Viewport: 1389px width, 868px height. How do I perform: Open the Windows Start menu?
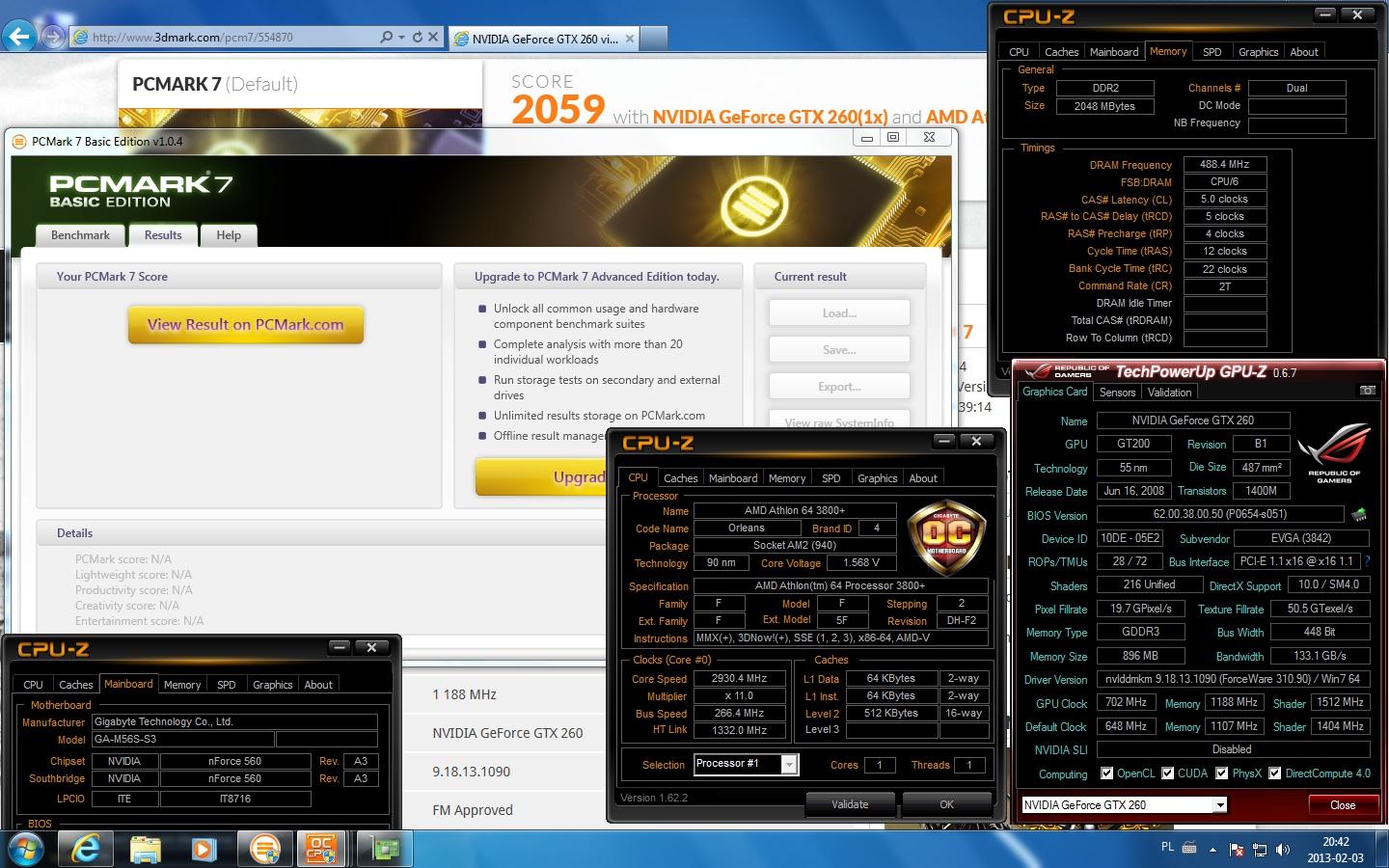point(27,849)
